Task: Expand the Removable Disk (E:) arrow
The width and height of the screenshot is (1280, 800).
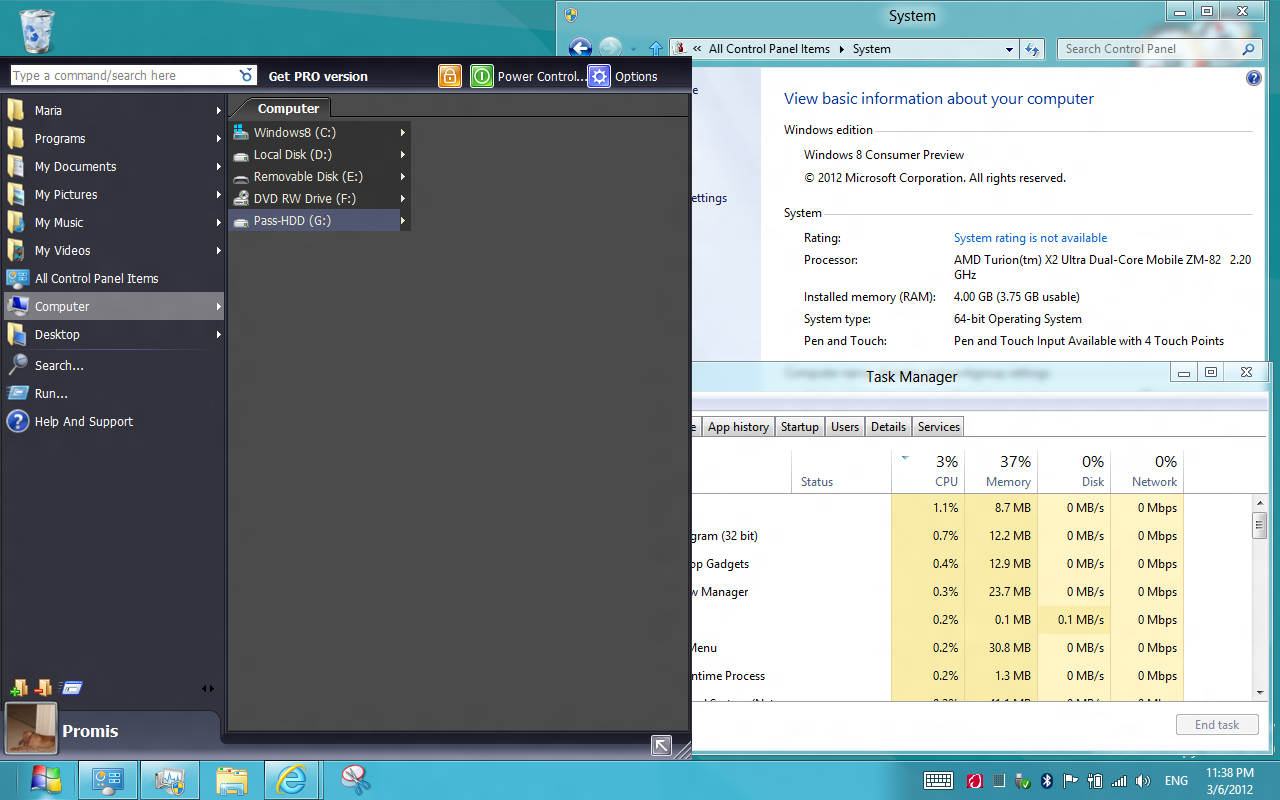Action: coord(403,176)
